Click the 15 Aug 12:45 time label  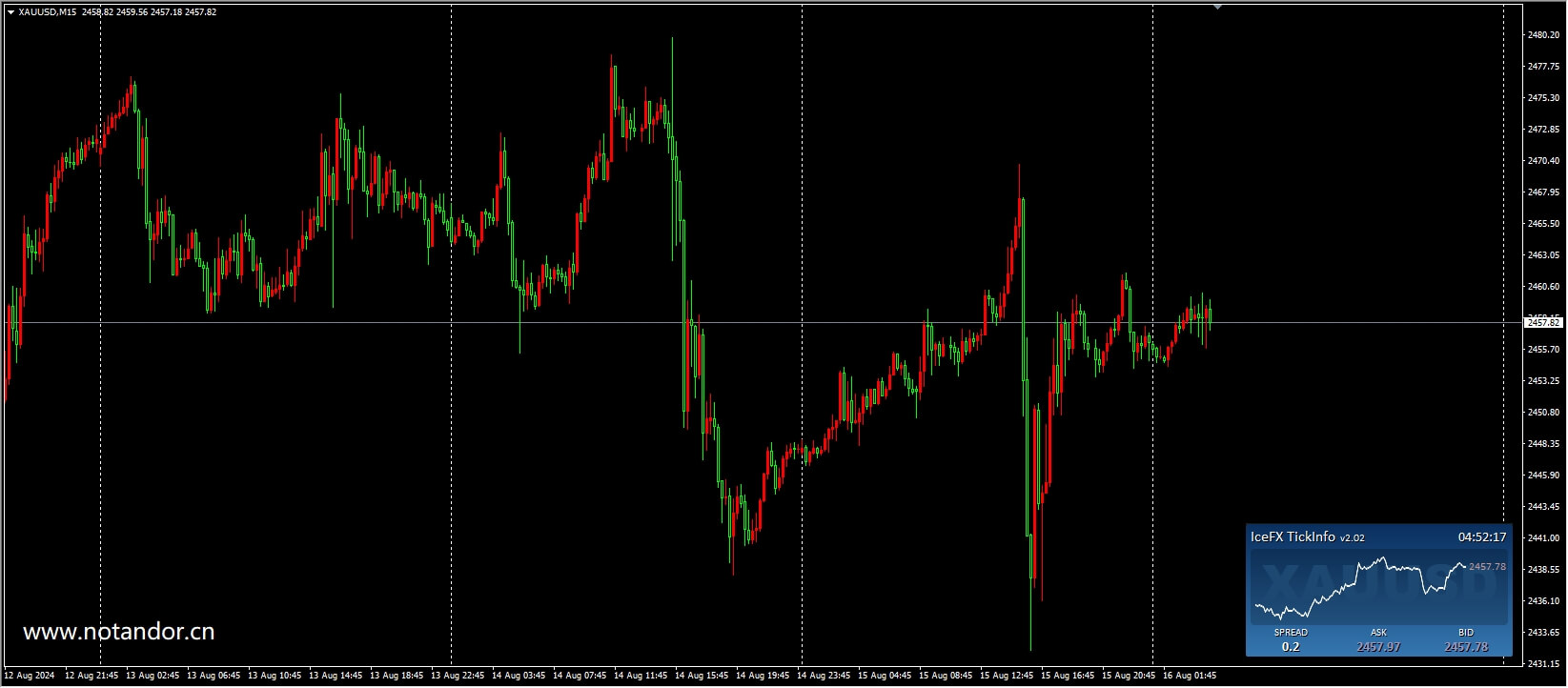click(1007, 677)
